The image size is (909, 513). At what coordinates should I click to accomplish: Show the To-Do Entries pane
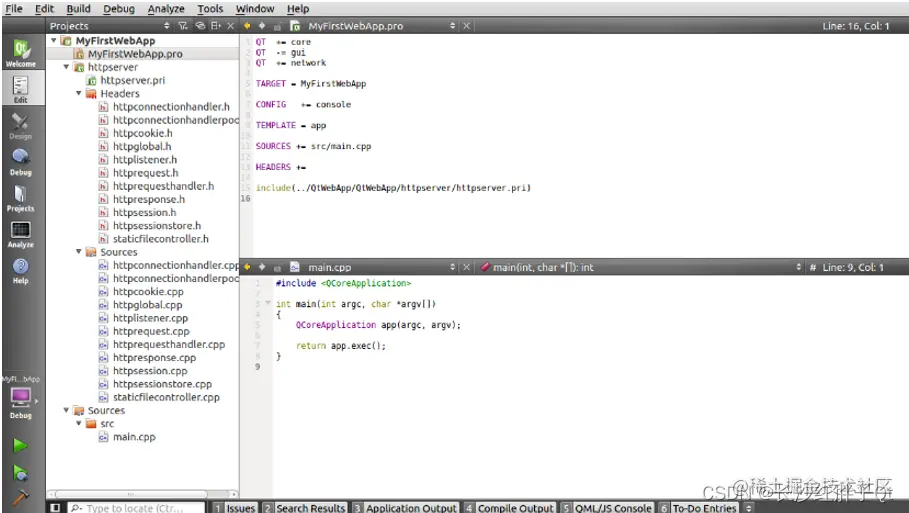(x=699, y=508)
